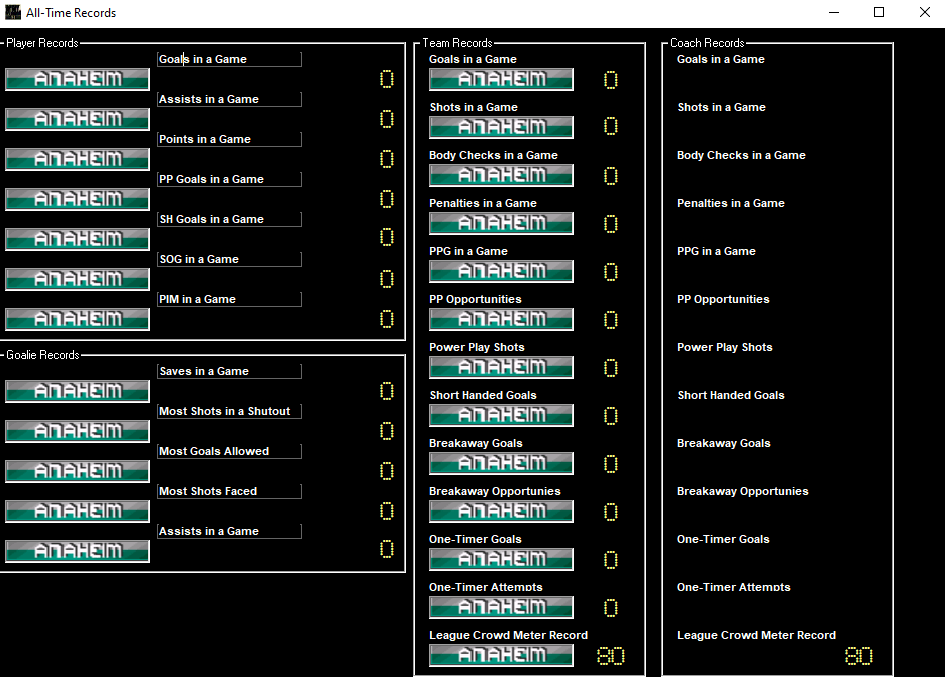Click the SH Goals in a Game name field
This screenshot has height=677, width=945.
click(x=229, y=219)
